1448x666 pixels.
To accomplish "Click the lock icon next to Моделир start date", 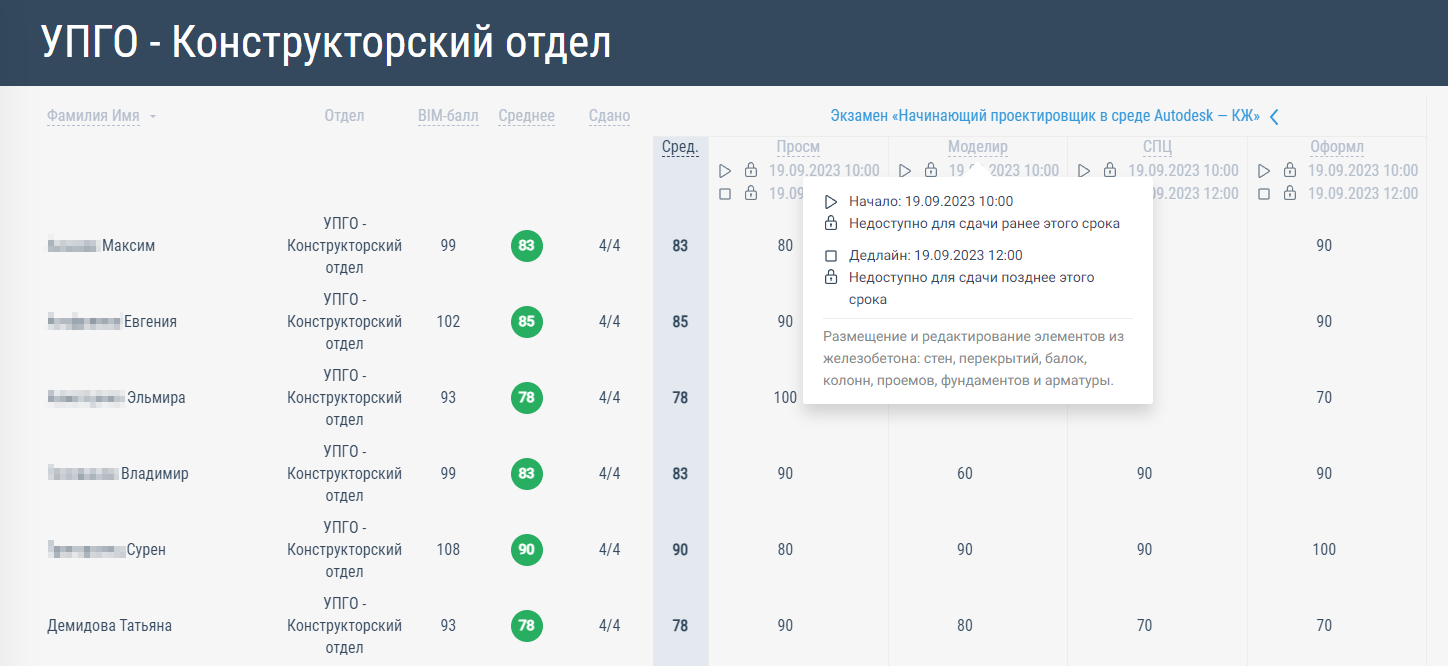I will click(931, 170).
